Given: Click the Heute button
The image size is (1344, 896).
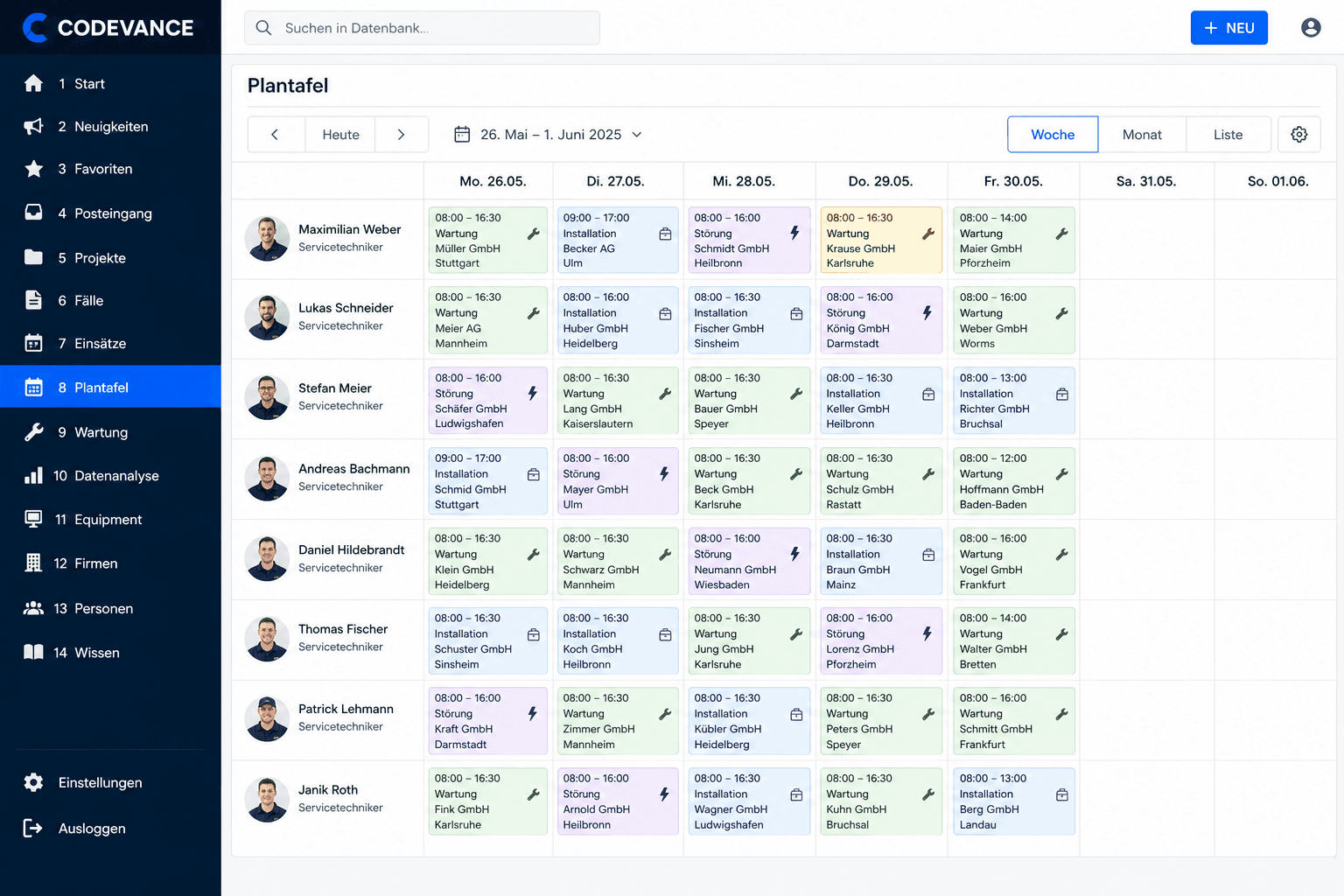Looking at the screenshot, I should coord(340,135).
